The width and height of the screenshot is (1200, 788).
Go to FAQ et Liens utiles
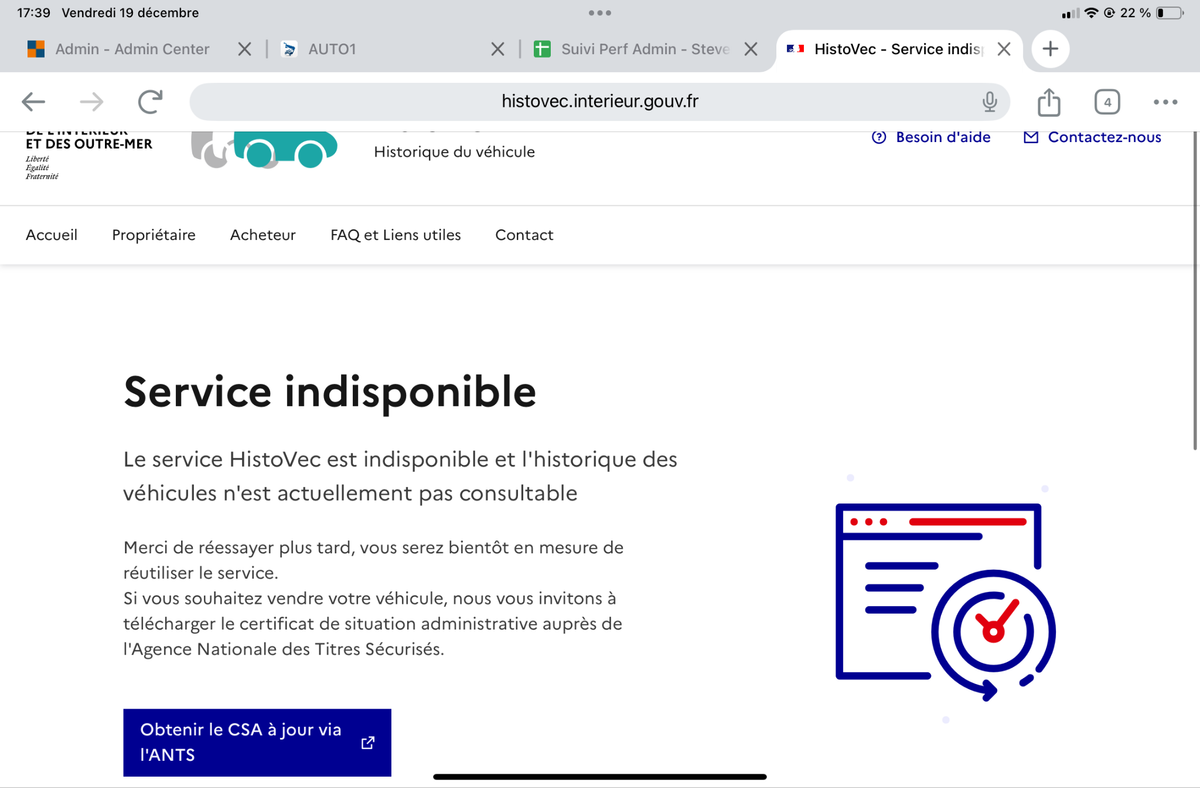click(396, 235)
